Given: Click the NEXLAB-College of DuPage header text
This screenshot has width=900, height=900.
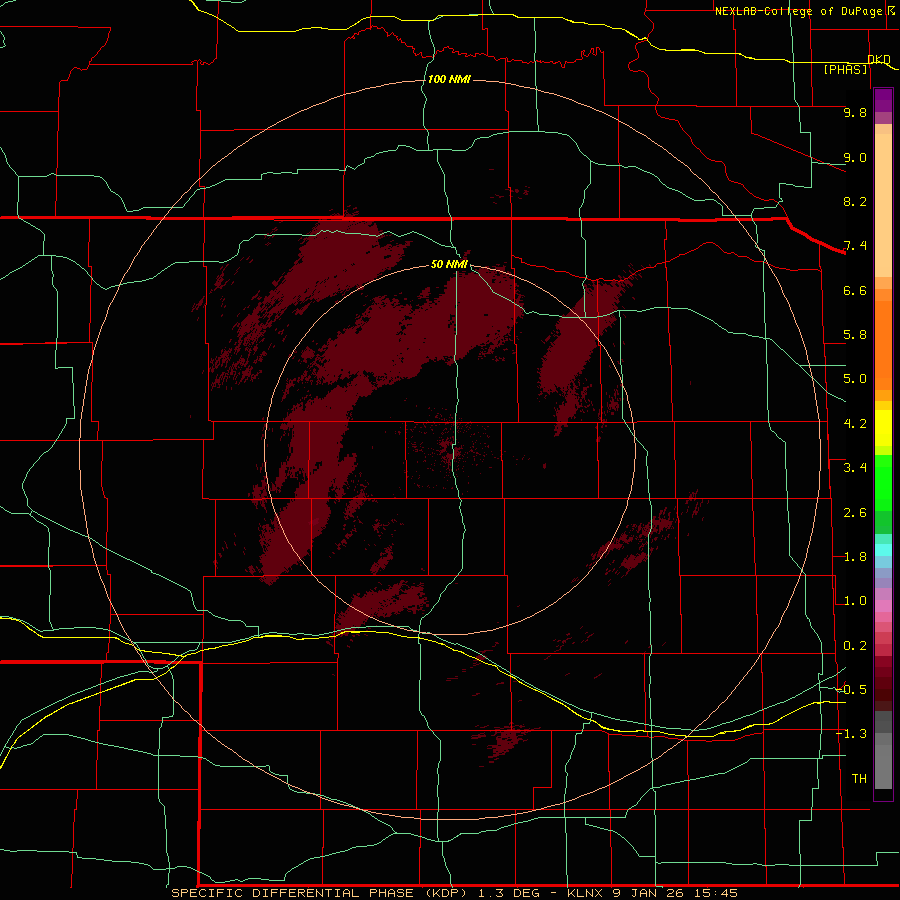Looking at the screenshot, I should [x=799, y=11].
